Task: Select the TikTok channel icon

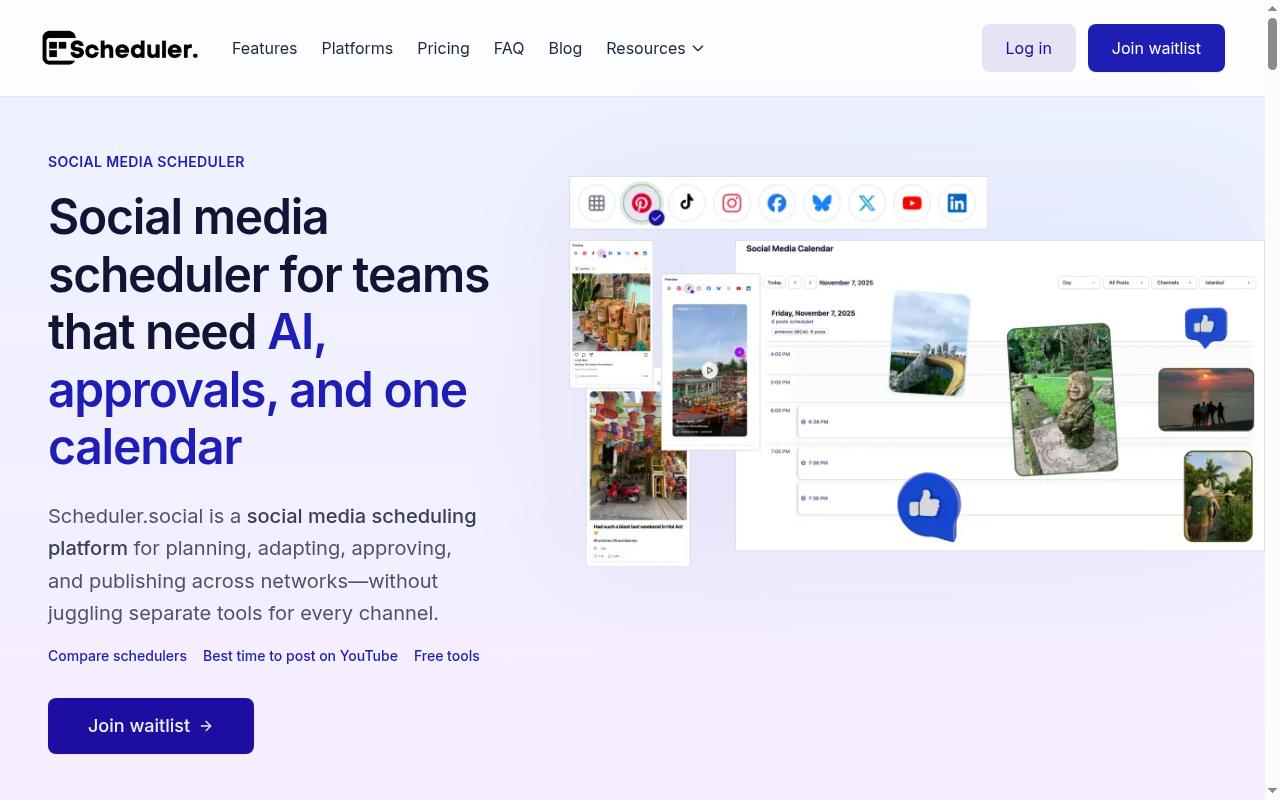Action: coord(687,203)
